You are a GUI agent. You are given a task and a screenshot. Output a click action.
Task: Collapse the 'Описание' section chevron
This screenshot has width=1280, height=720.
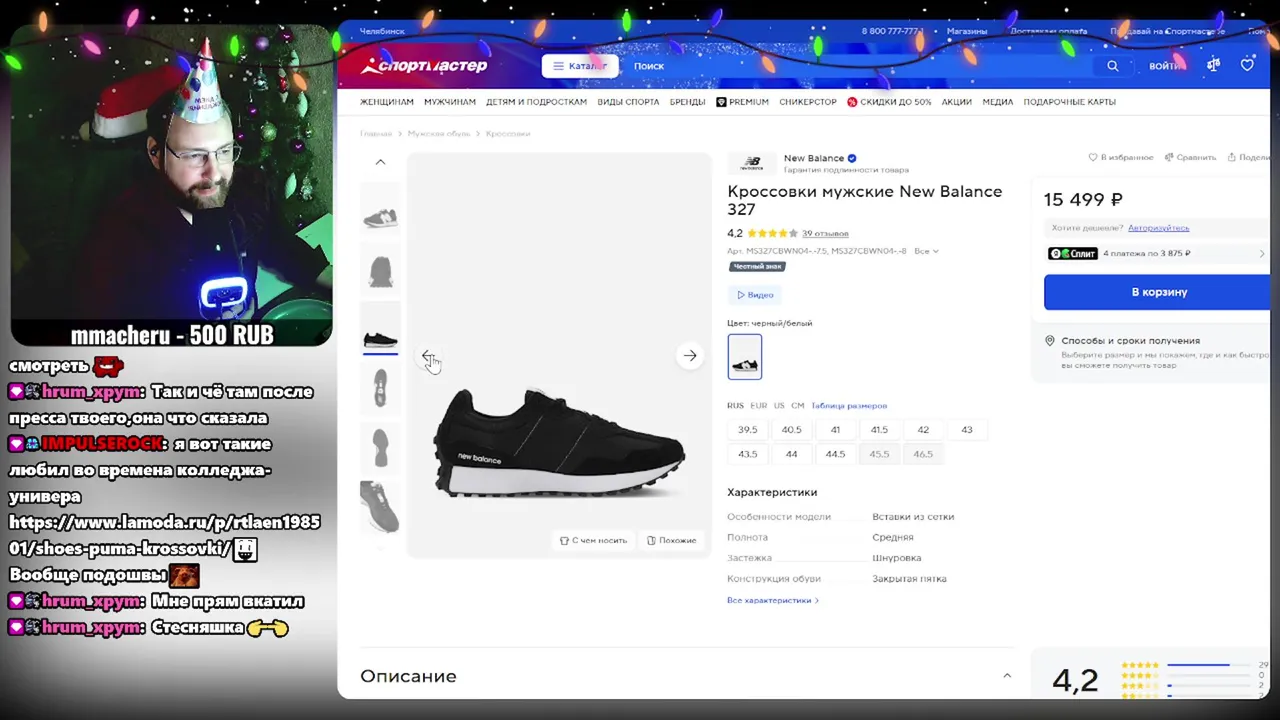[1007, 676]
